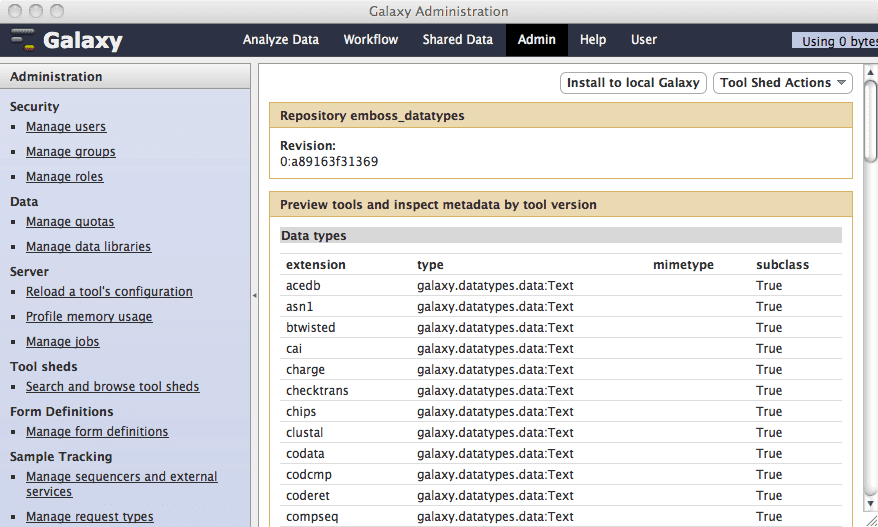Go to Manage users
Screen dimensions: 878x527
66,127
